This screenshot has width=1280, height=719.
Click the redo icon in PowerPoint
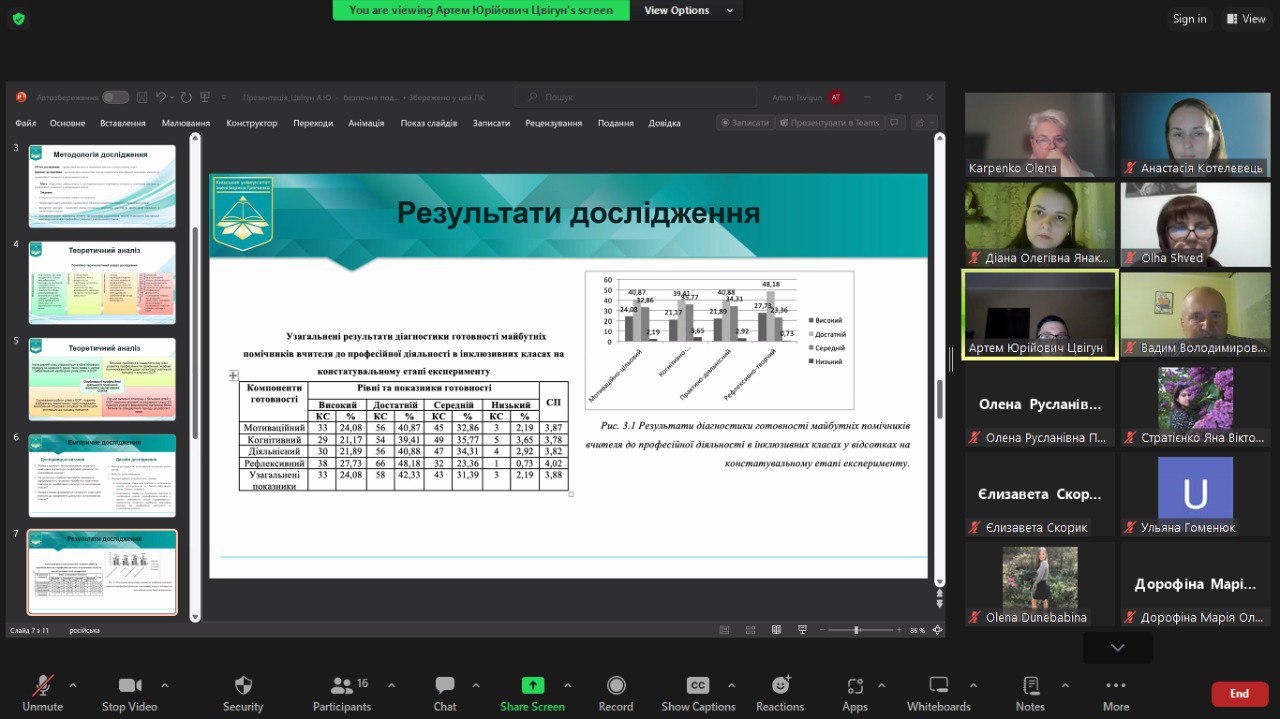(x=186, y=97)
